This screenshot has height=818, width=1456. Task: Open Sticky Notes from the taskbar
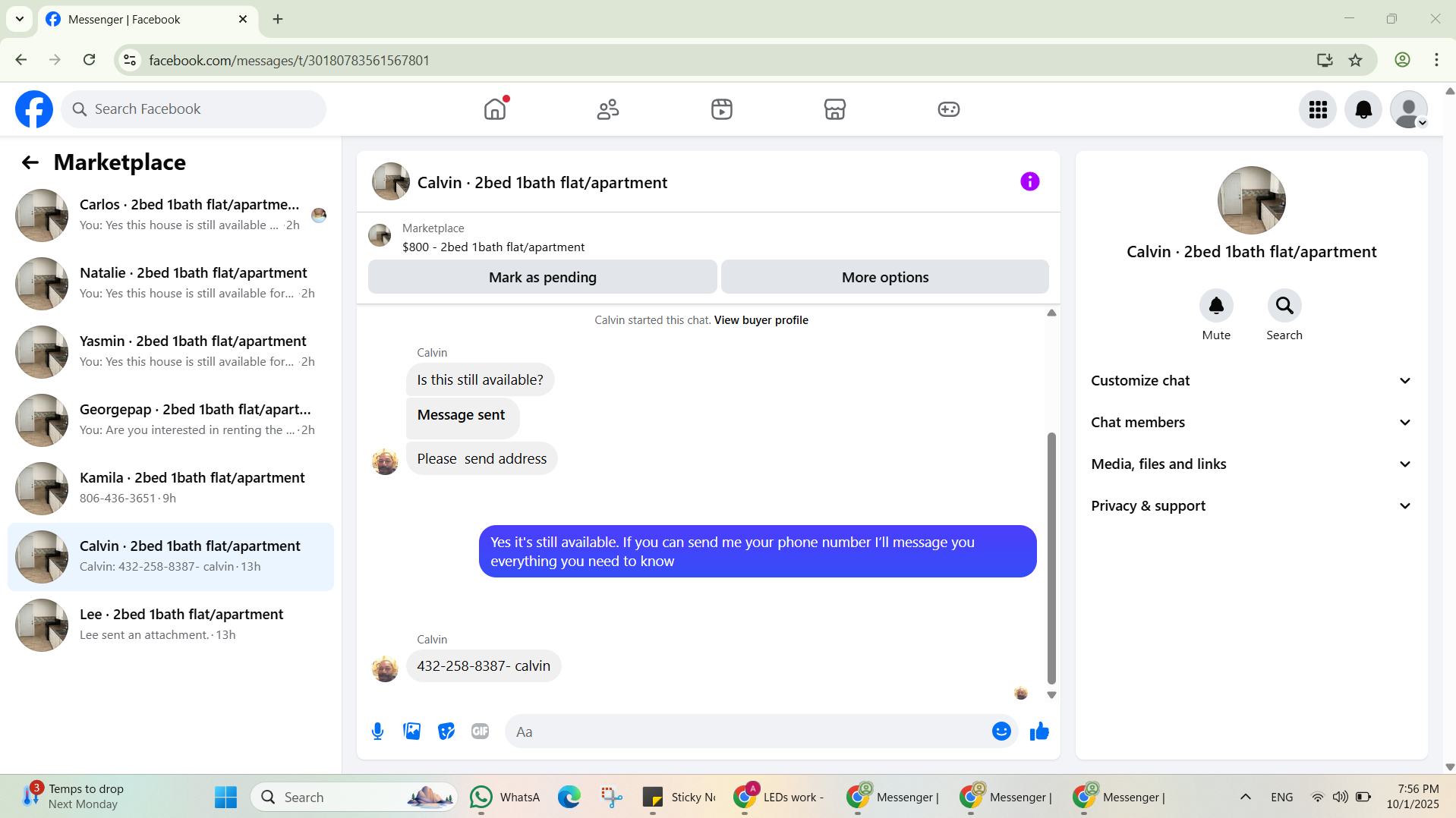tap(679, 797)
